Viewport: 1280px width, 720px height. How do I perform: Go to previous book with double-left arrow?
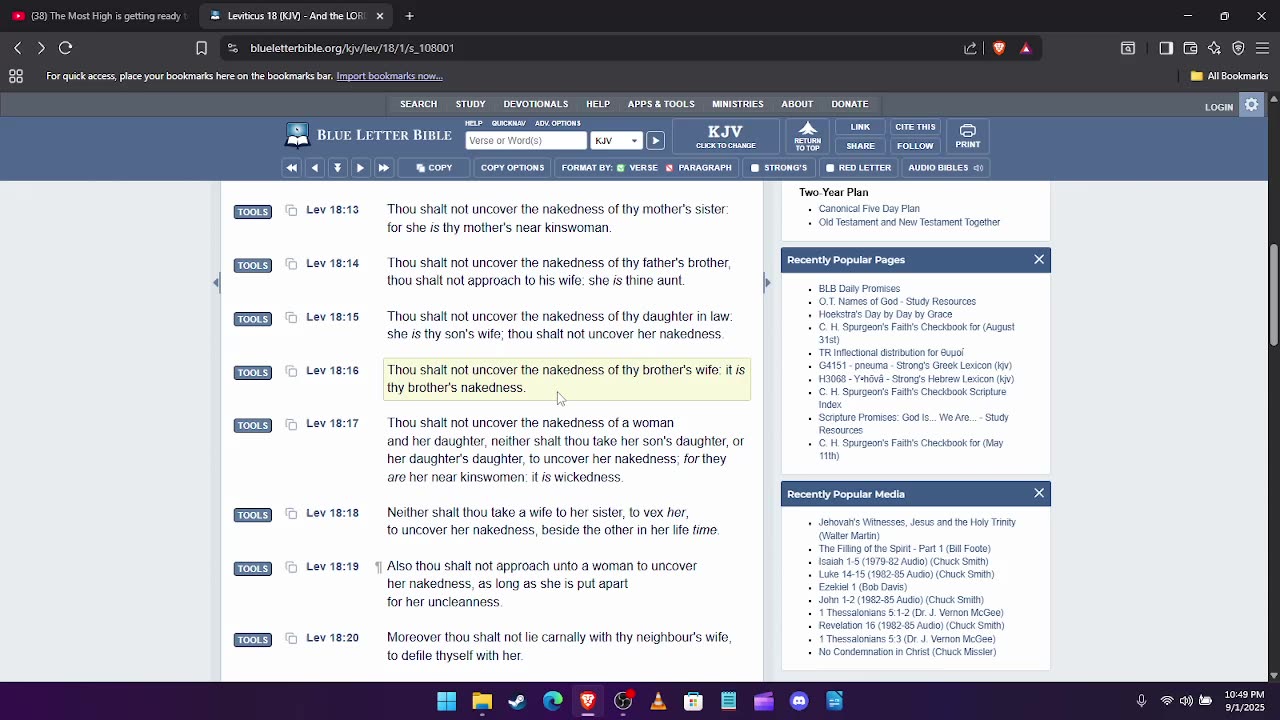tap(292, 168)
